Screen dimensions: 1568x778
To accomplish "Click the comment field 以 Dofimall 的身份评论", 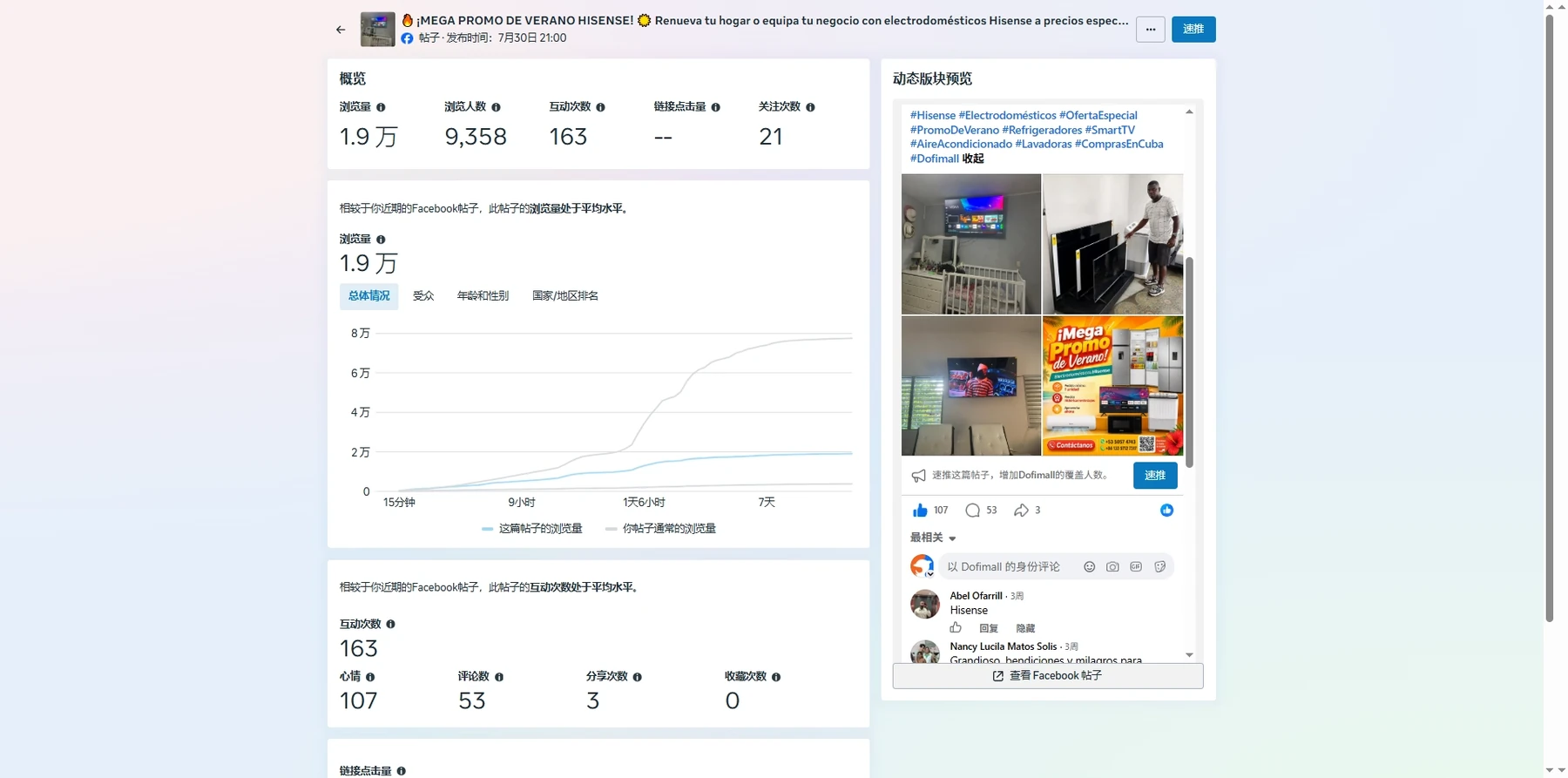I will tap(1004, 567).
